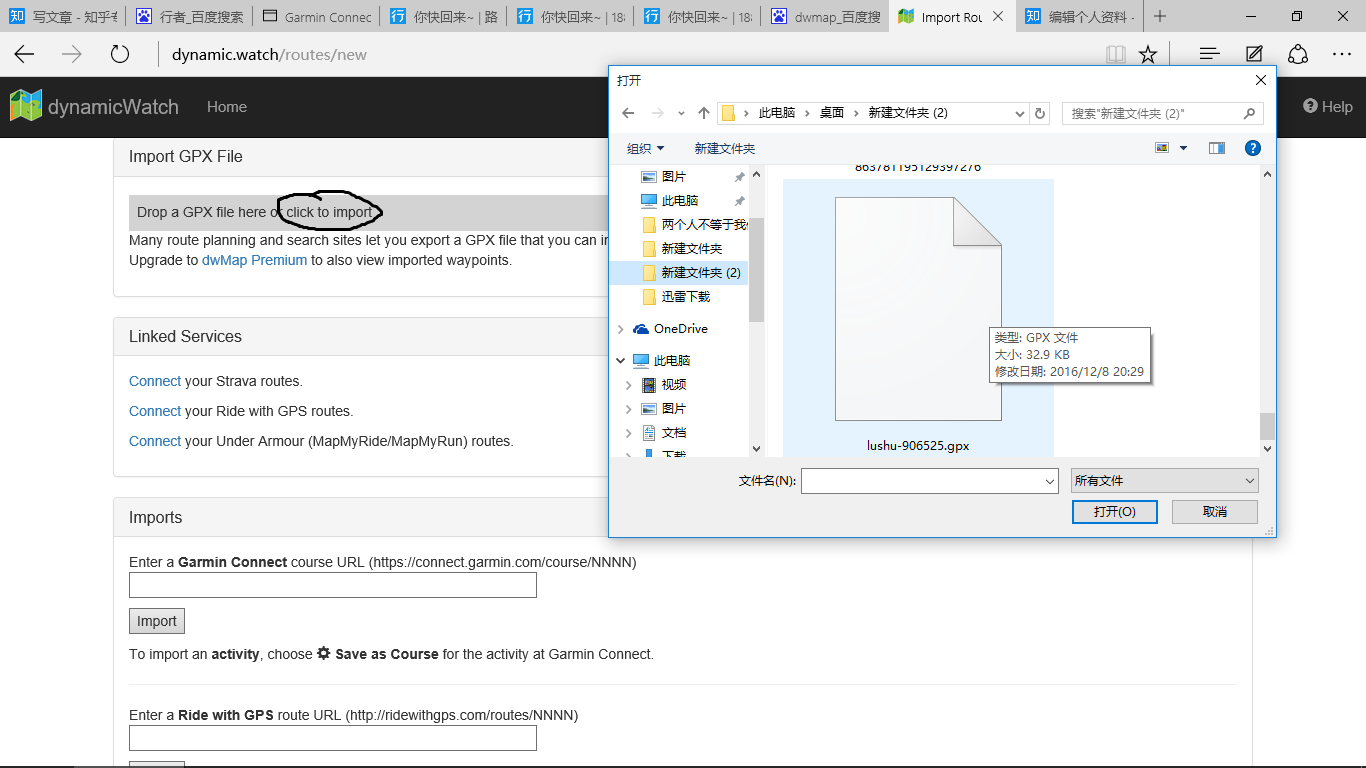
Task: Switch to the Garmin Connect tab
Action: pos(316,16)
